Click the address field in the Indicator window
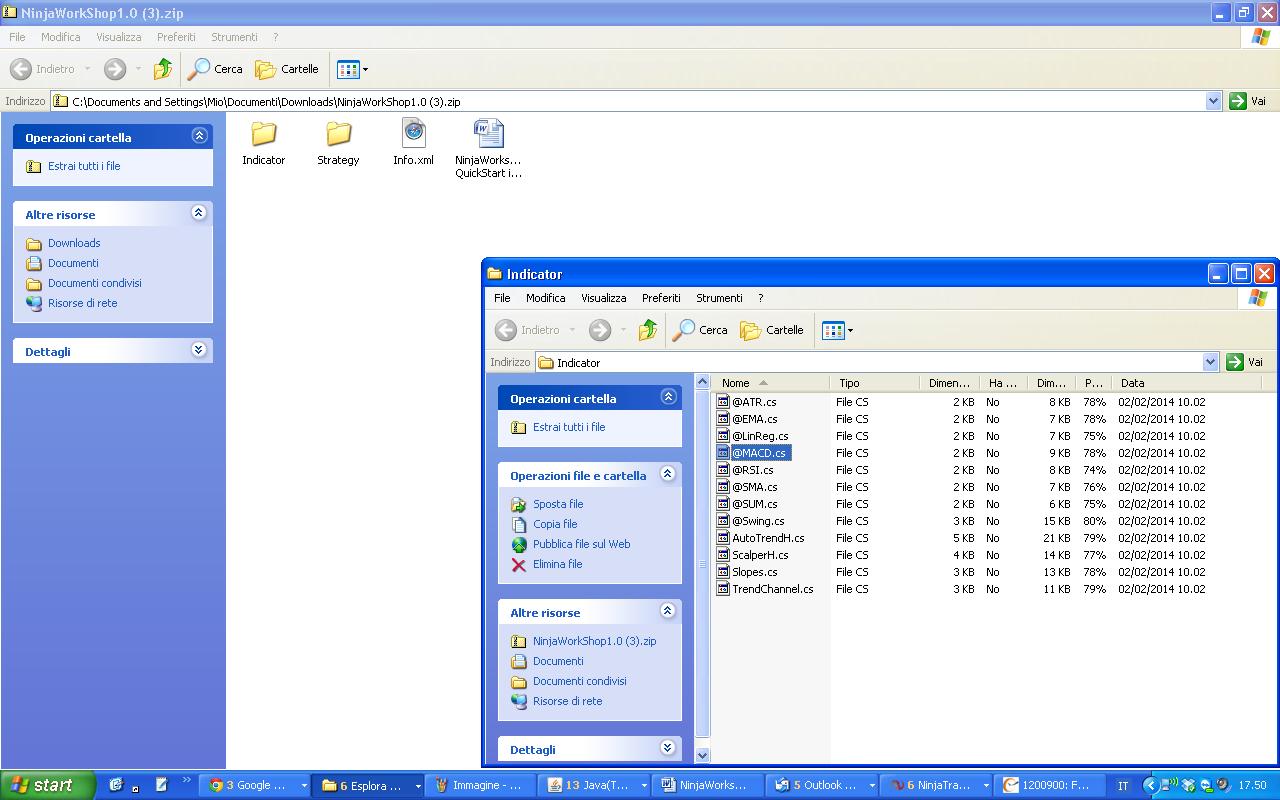The height and width of the screenshot is (800, 1280). [868, 362]
